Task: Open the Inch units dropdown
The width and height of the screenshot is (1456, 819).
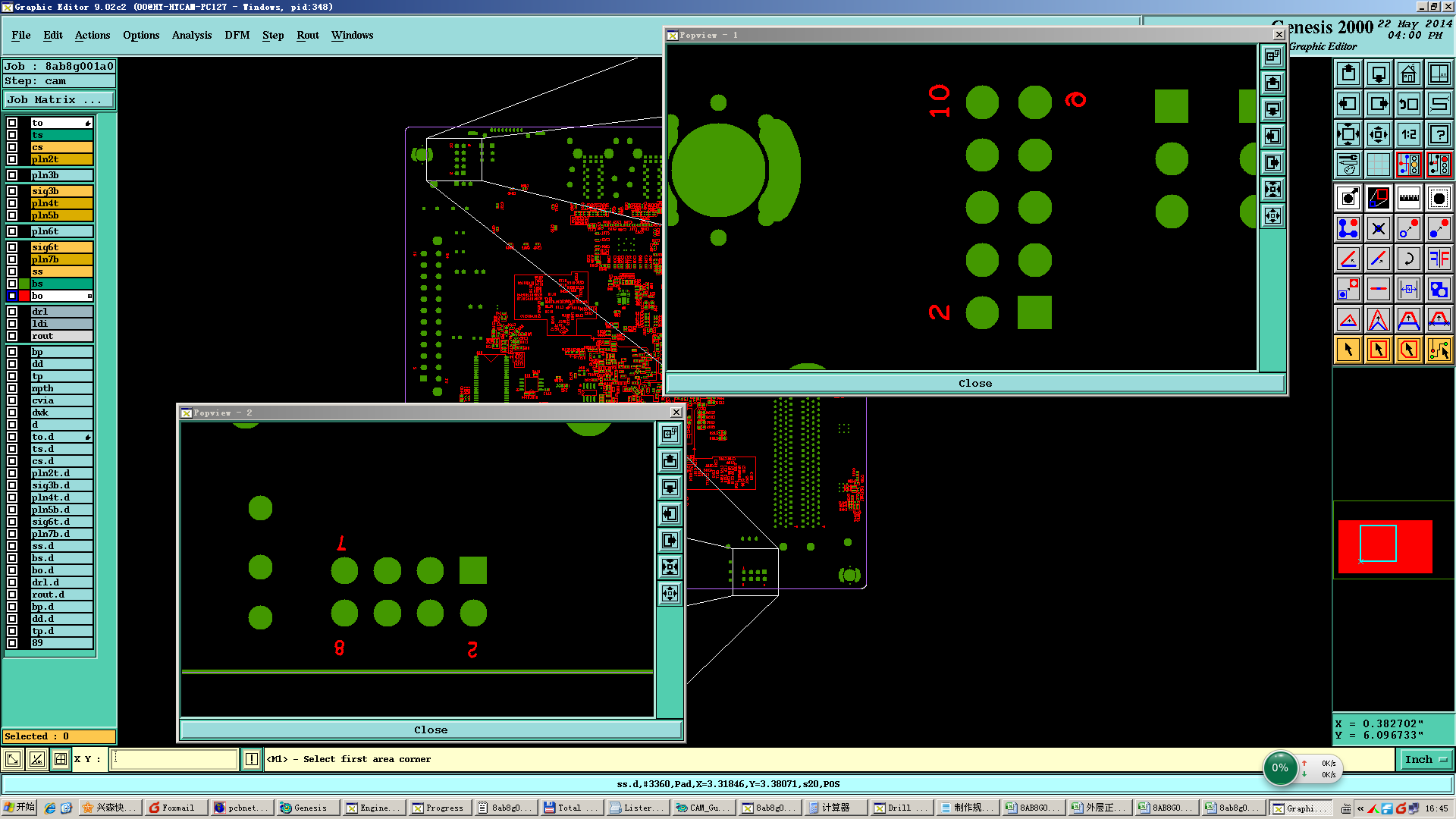Action: (1425, 759)
